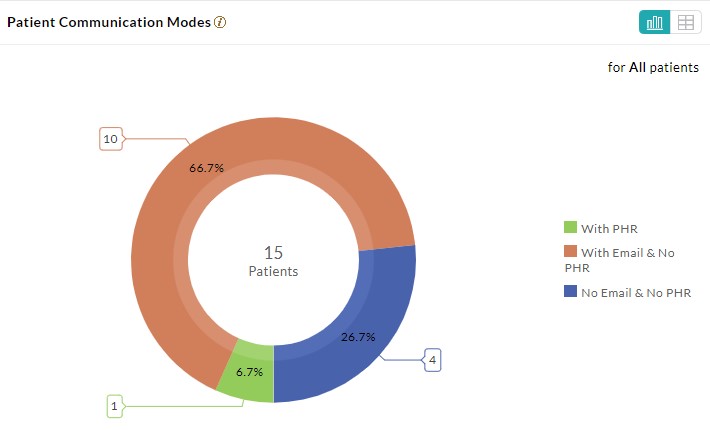Click the orange With Email legend swatch

point(570,253)
